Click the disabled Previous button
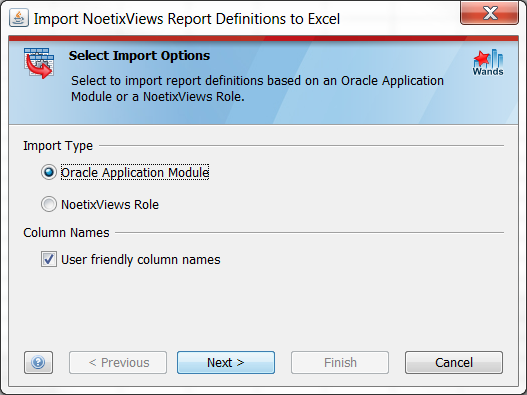Screen dimensions: 527x395 (118, 362)
